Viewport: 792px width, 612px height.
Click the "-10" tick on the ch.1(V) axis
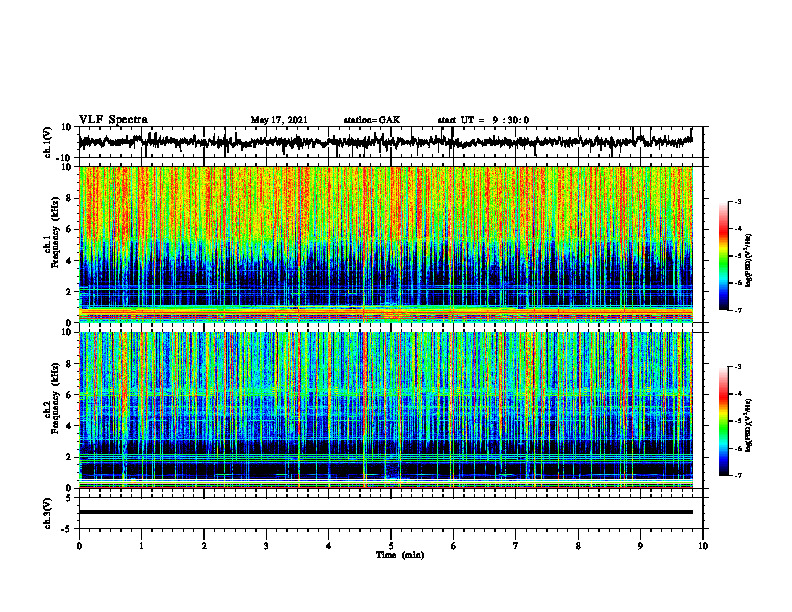(x=65, y=158)
